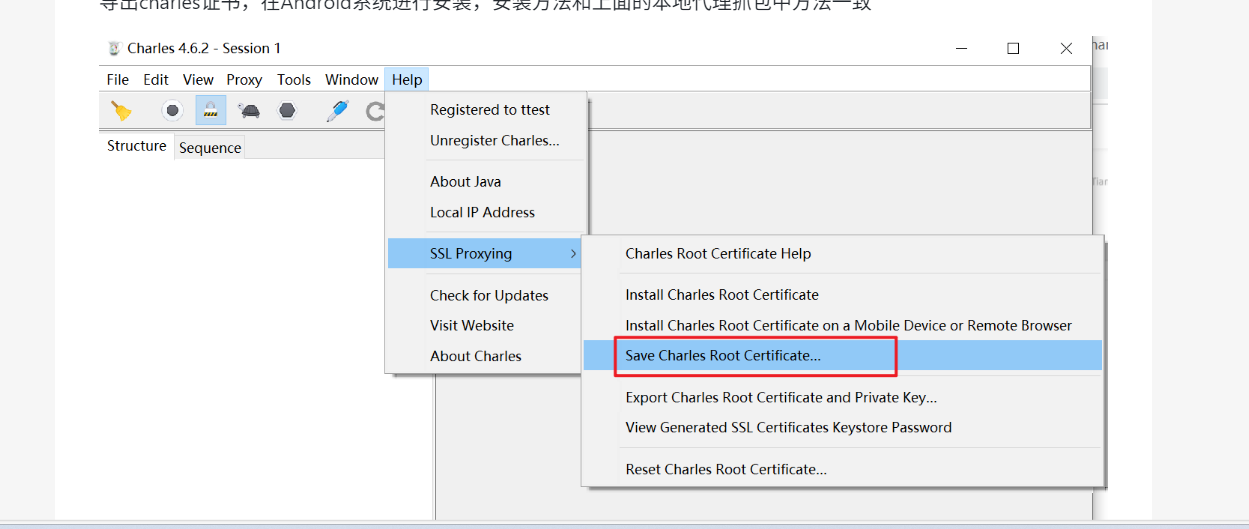Screen dimensions: 1249x529
Task: Click the Charles teapot title bar icon
Action: pos(113,48)
